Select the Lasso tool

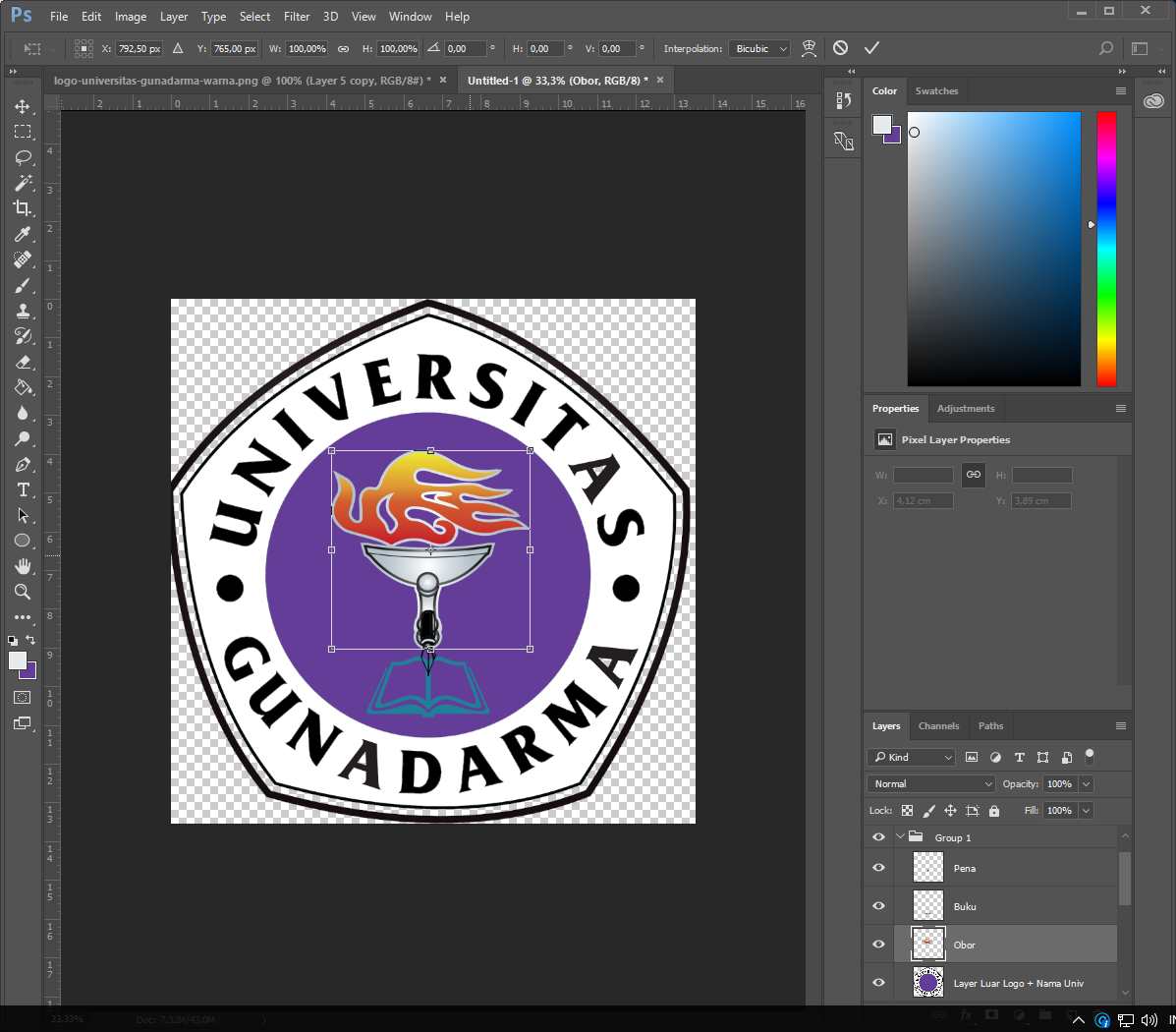(23, 157)
